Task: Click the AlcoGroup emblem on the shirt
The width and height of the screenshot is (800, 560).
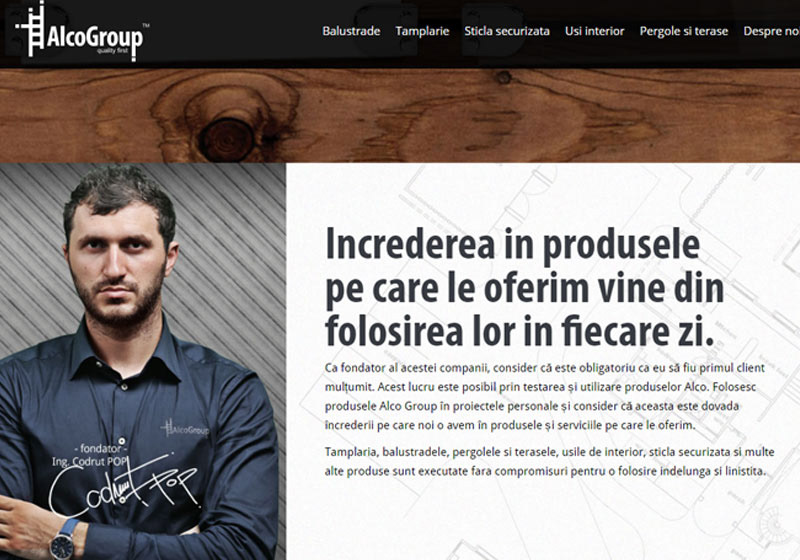Action: click(x=185, y=429)
